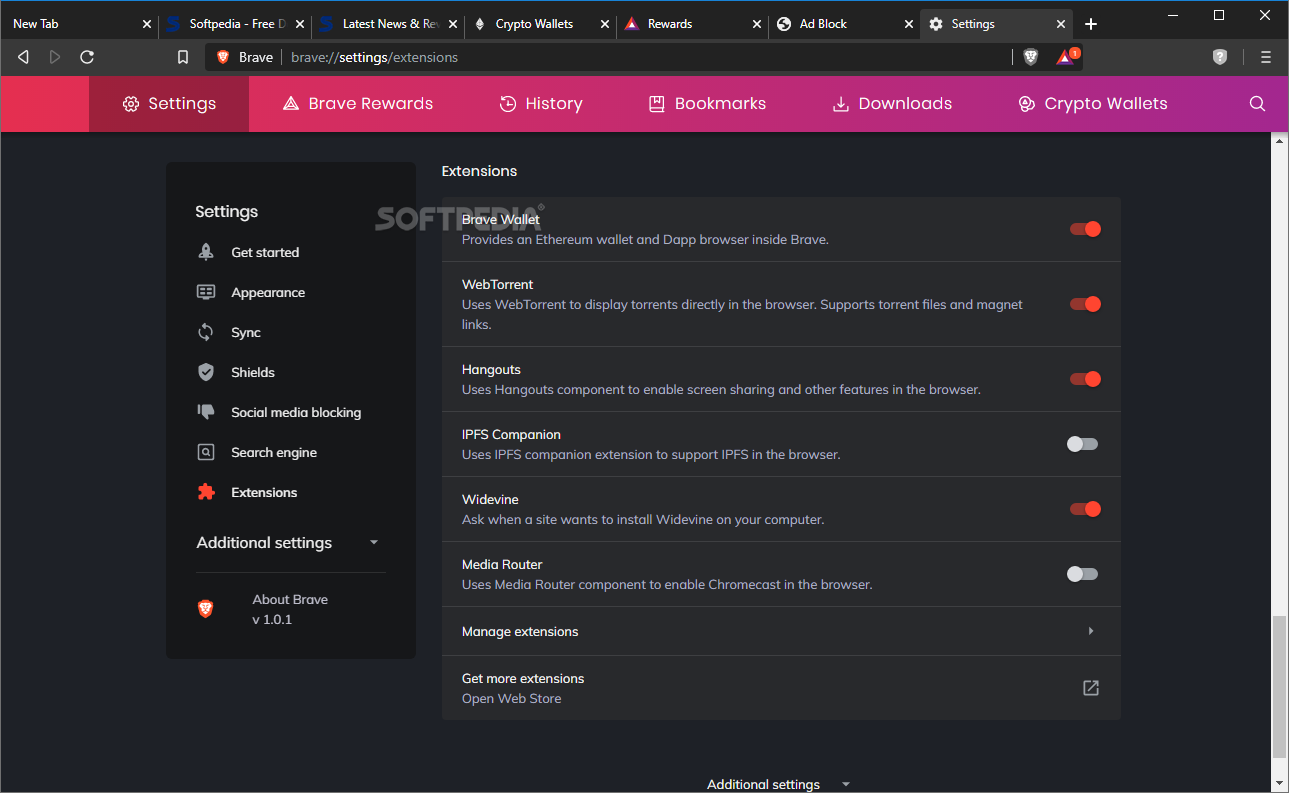Enable the Media Router toggle

1083,574
